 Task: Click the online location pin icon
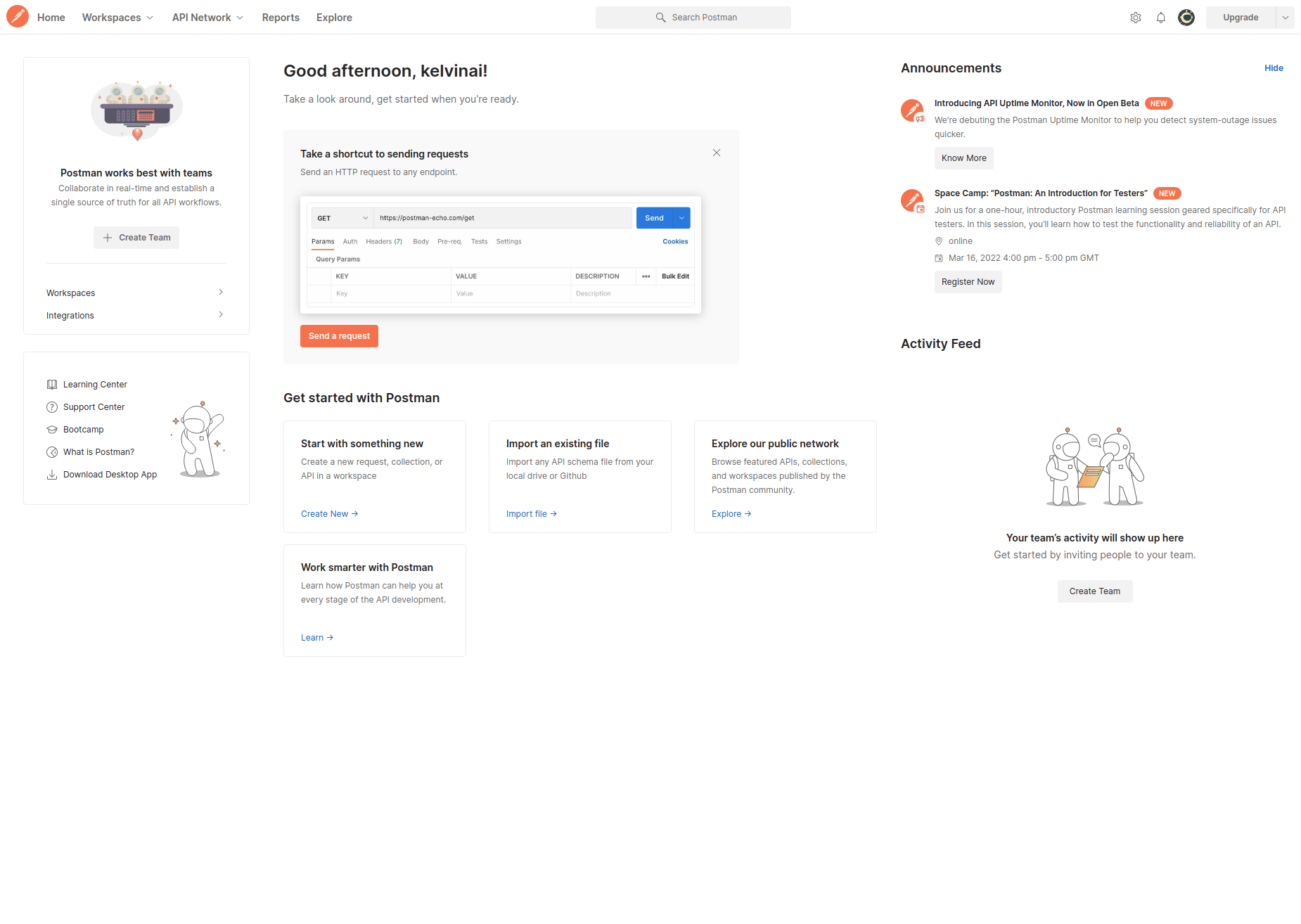tap(939, 241)
